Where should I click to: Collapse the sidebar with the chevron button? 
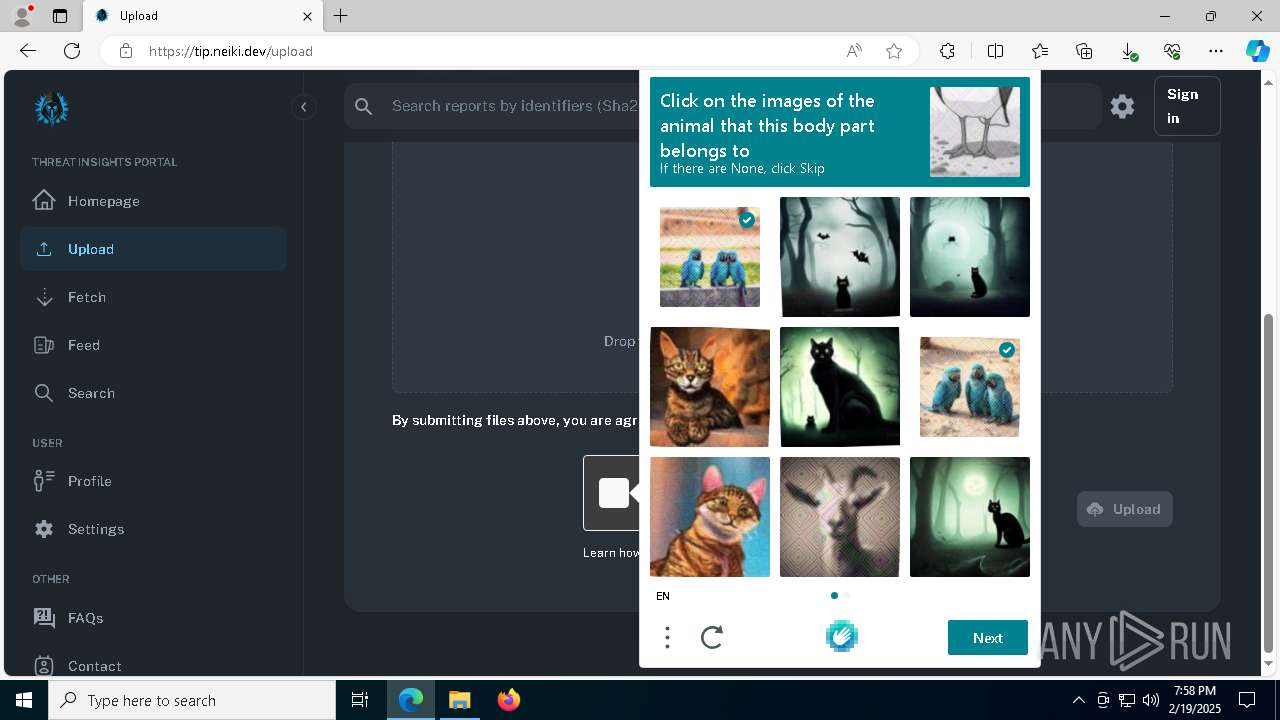[x=303, y=107]
